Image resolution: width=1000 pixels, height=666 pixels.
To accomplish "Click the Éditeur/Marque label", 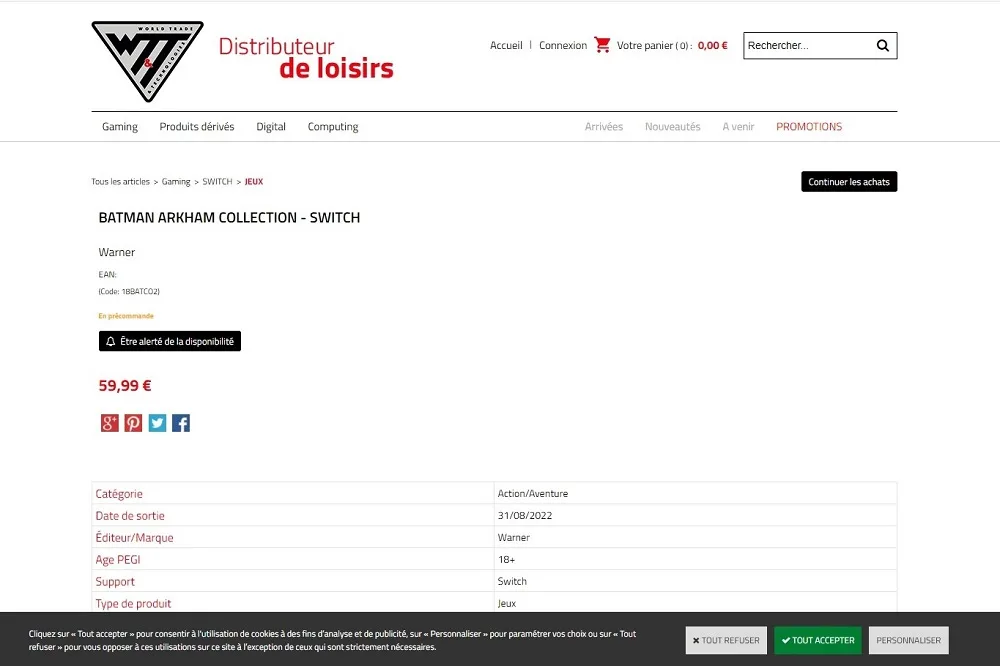I will click(135, 538).
